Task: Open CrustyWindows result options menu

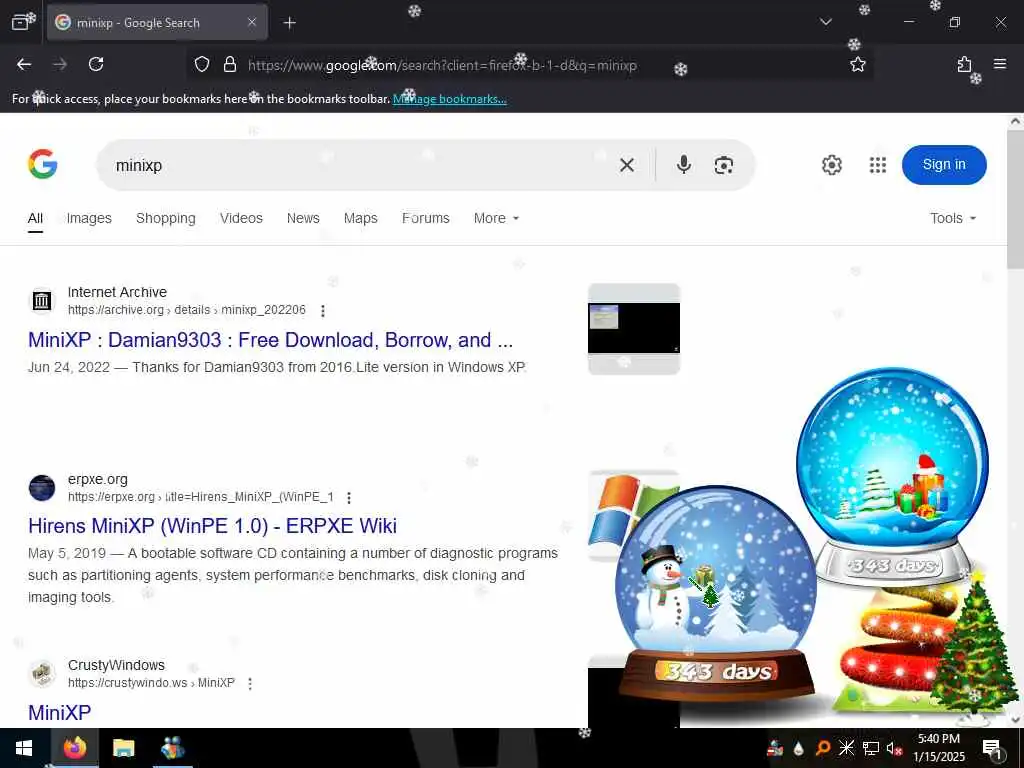Action: point(249,684)
